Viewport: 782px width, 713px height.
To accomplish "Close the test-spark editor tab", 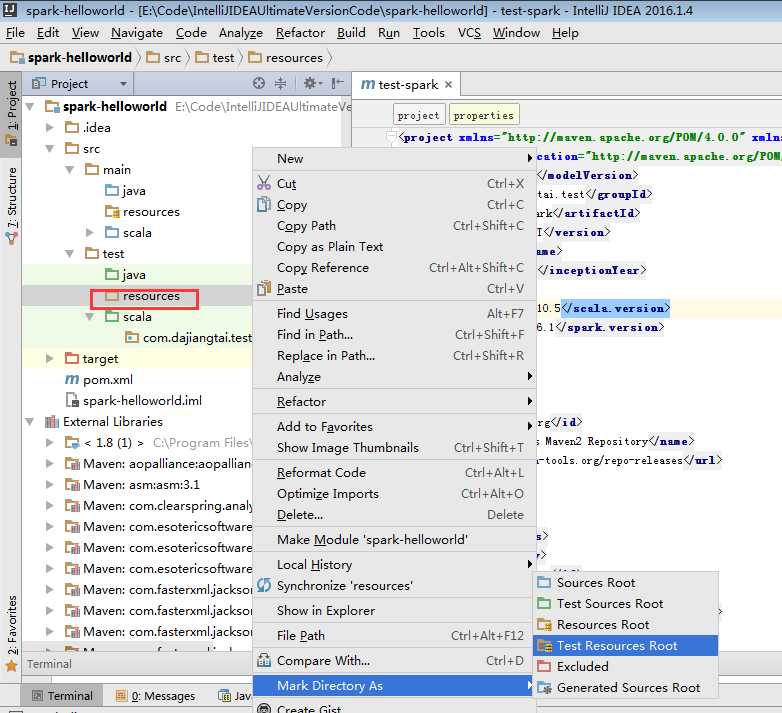I will pyautogui.click(x=448, y=84).
